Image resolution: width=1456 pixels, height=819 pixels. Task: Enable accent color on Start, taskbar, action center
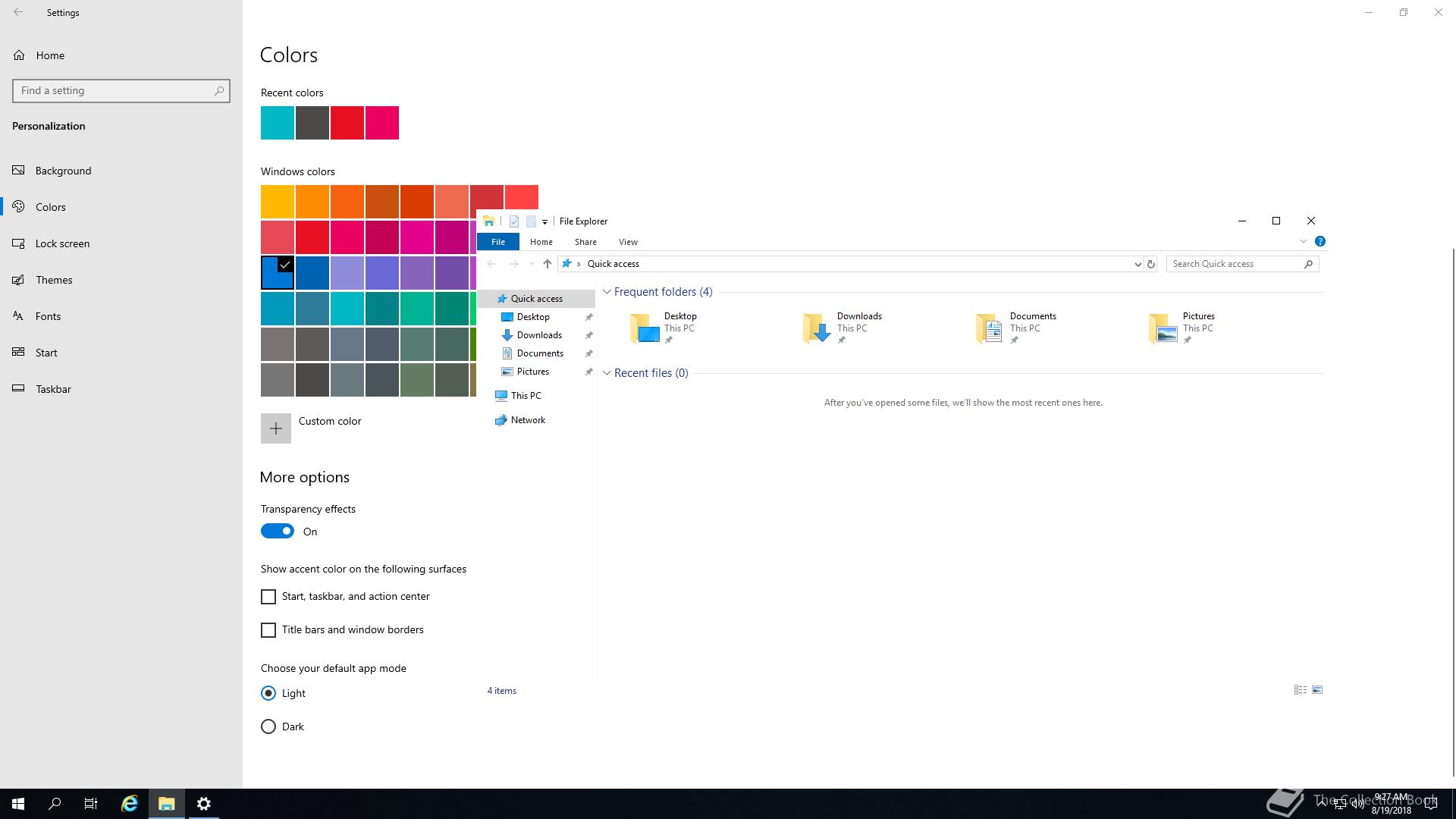coord(268,597)
